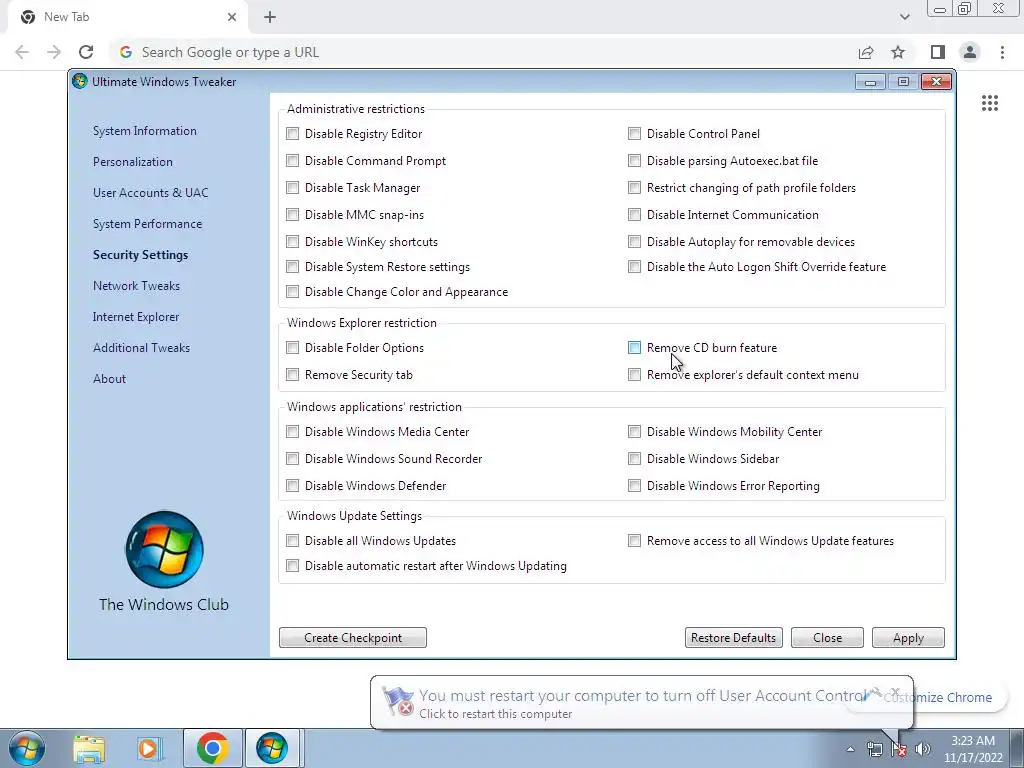
Task: Check Remove CD burn feature
Action: coord(634,348)
